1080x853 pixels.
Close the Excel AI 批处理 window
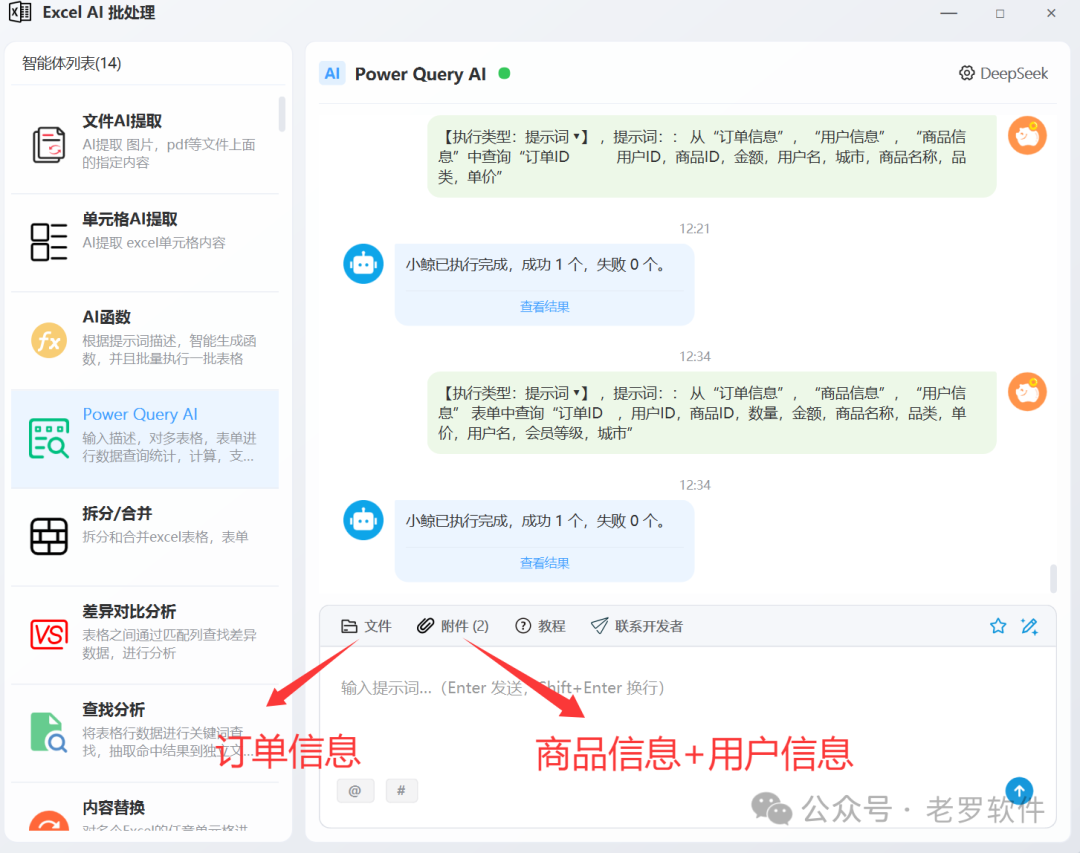click(x=1051, y=13)
